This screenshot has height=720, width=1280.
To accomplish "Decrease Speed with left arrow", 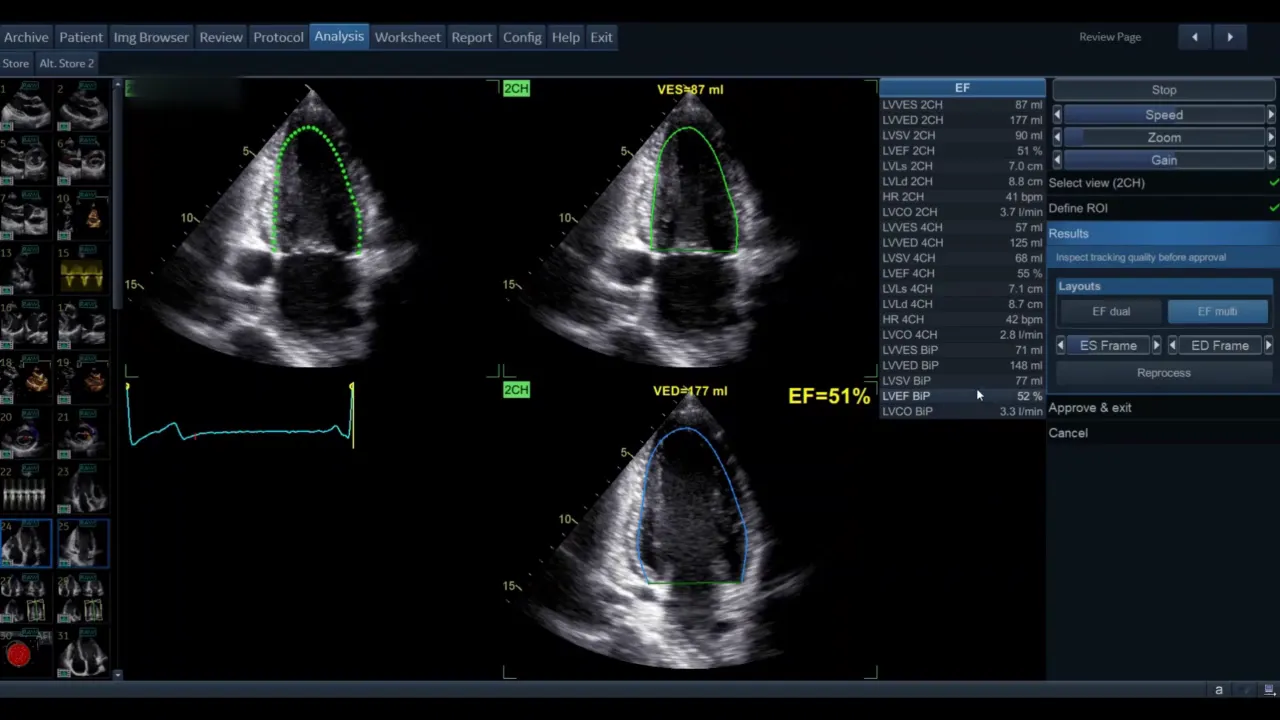I will (x=1057, y=115).
